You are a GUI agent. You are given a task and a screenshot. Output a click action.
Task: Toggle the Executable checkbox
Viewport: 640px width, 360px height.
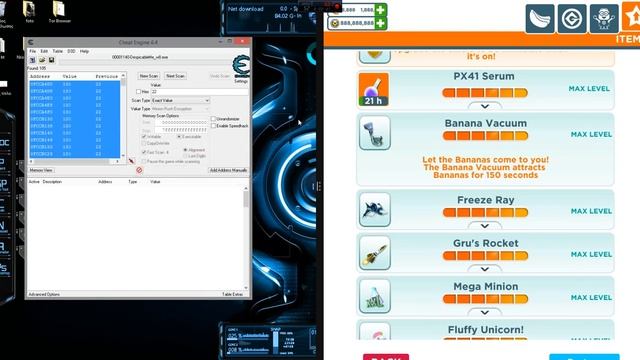click(179, 137)
